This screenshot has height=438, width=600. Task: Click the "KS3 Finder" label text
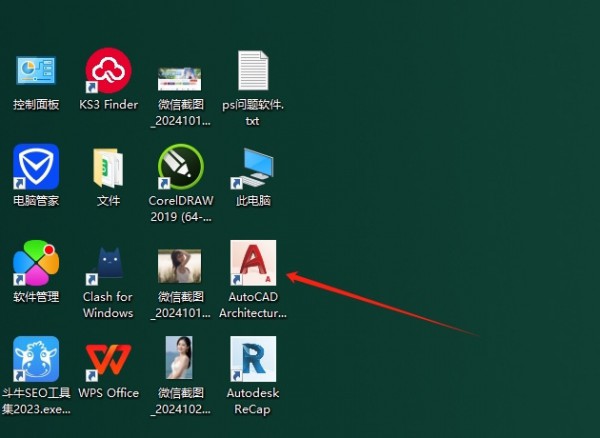click(x=108, y=104)
